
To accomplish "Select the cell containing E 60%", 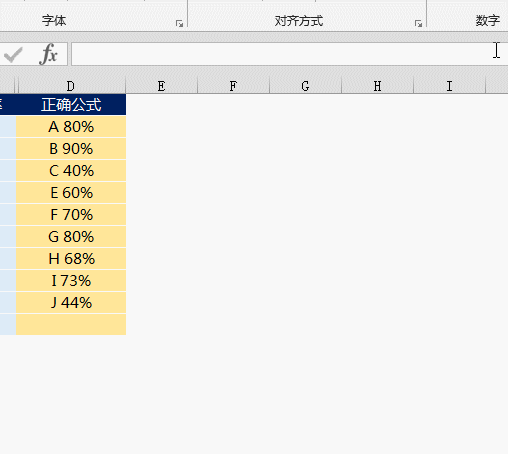I will click(71, 193).
